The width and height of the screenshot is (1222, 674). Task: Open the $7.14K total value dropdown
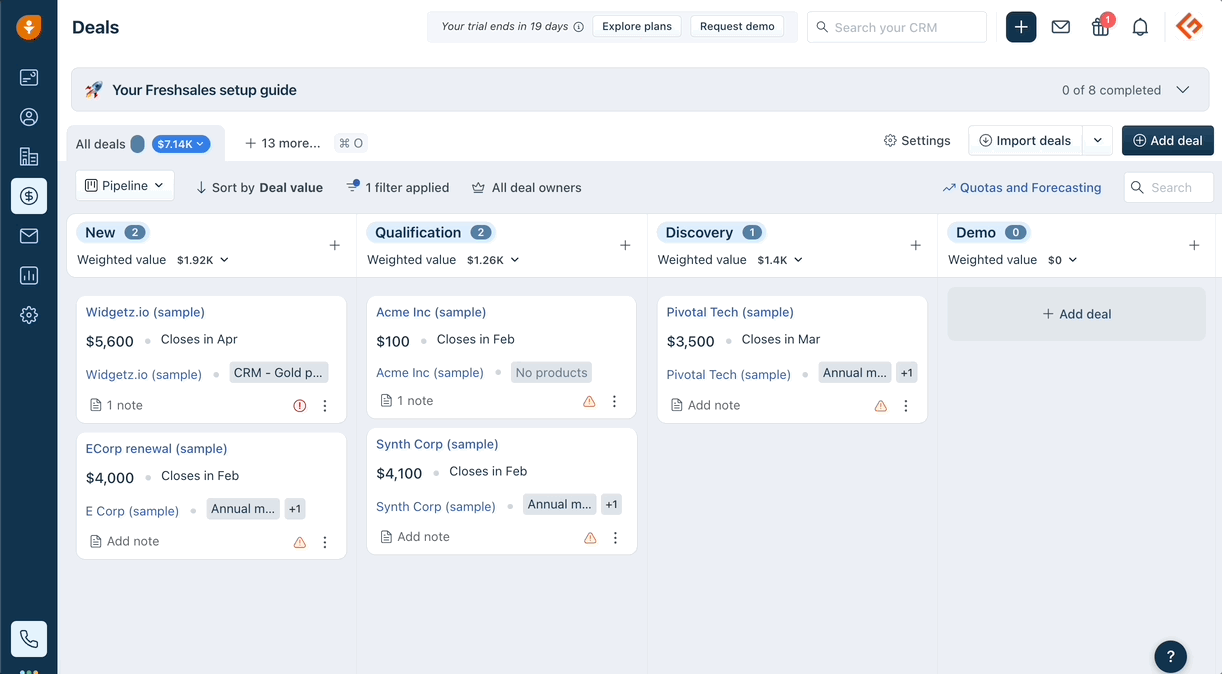click(x=181, y=144)
